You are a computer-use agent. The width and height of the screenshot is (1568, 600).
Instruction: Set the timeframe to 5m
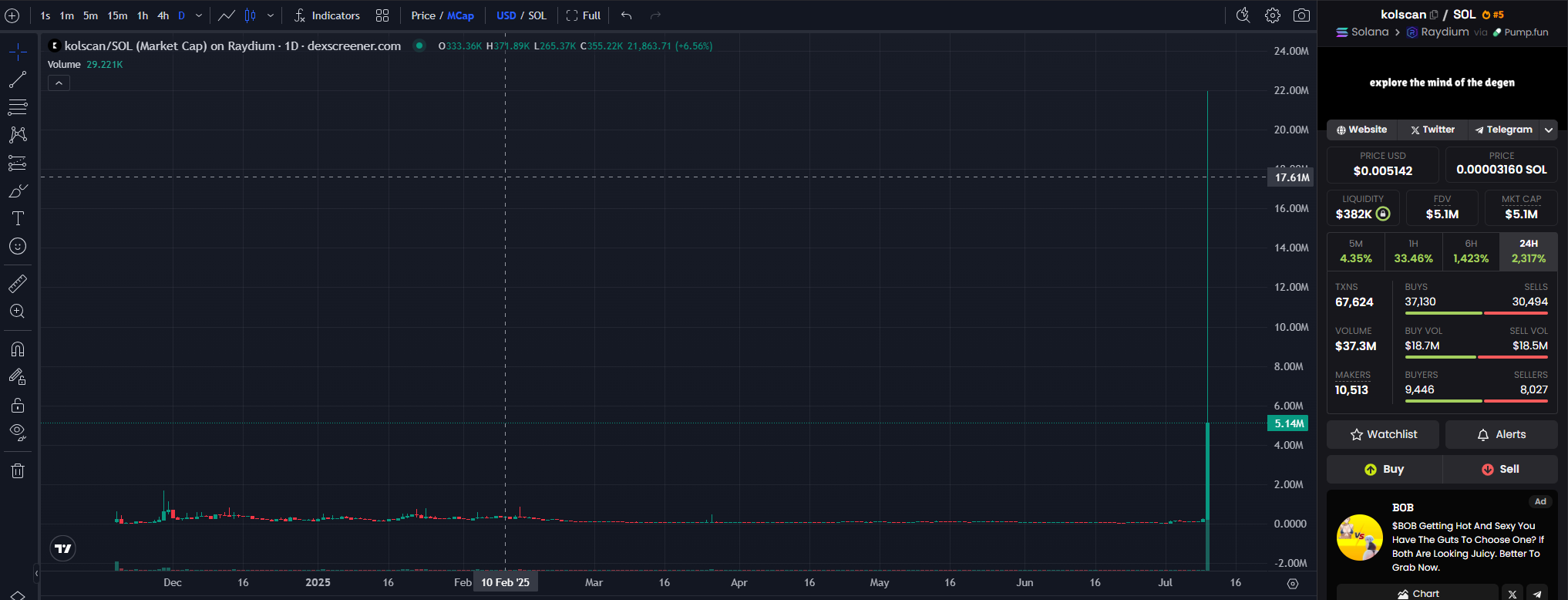tap(90, 15)
